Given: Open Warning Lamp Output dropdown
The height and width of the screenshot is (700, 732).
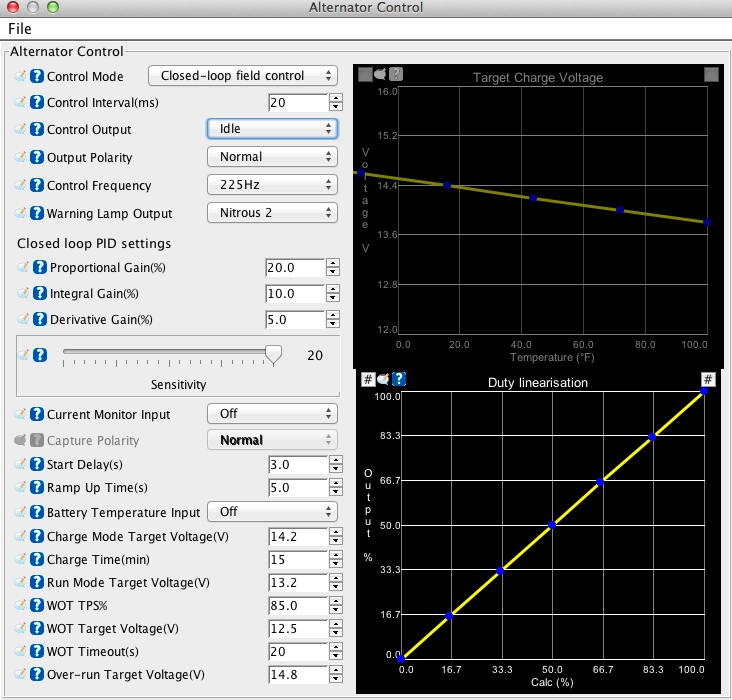Looking at the screenshot, I should point(271,213).
